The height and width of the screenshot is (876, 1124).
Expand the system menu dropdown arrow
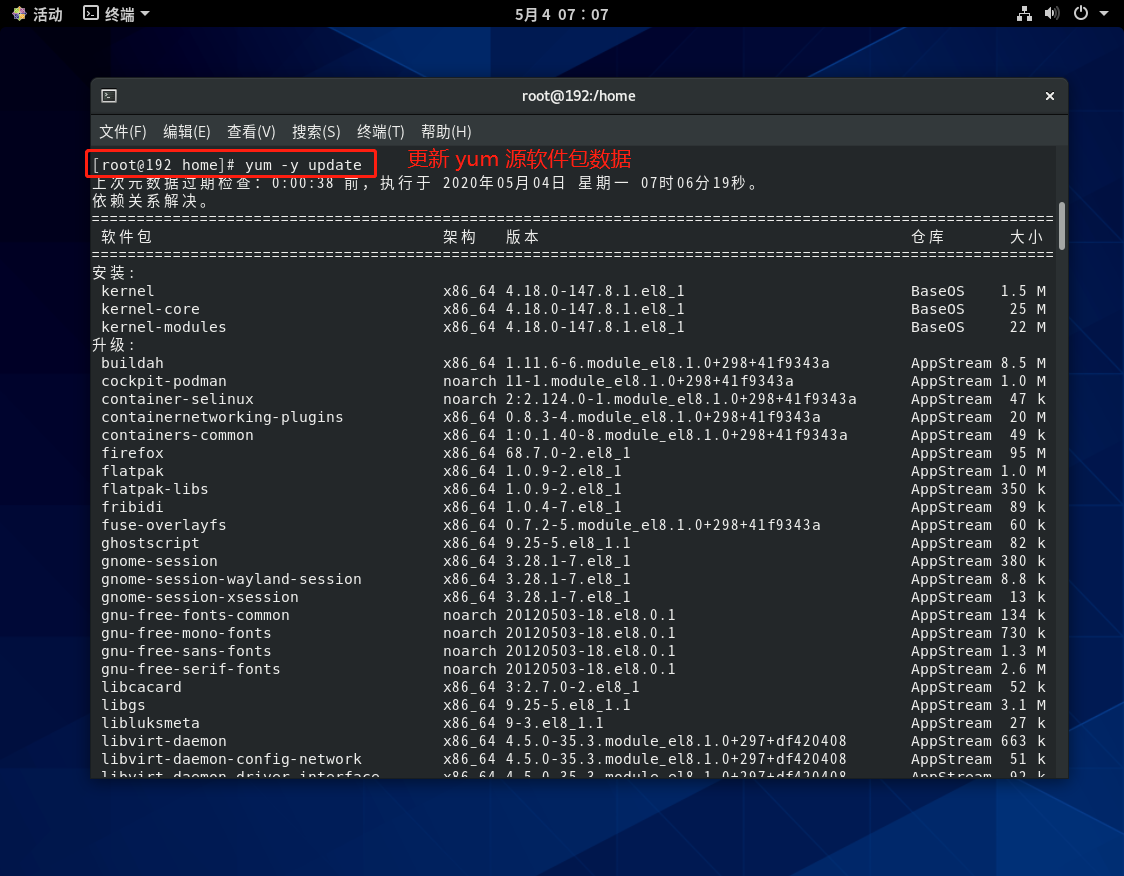pos(1104,14)
